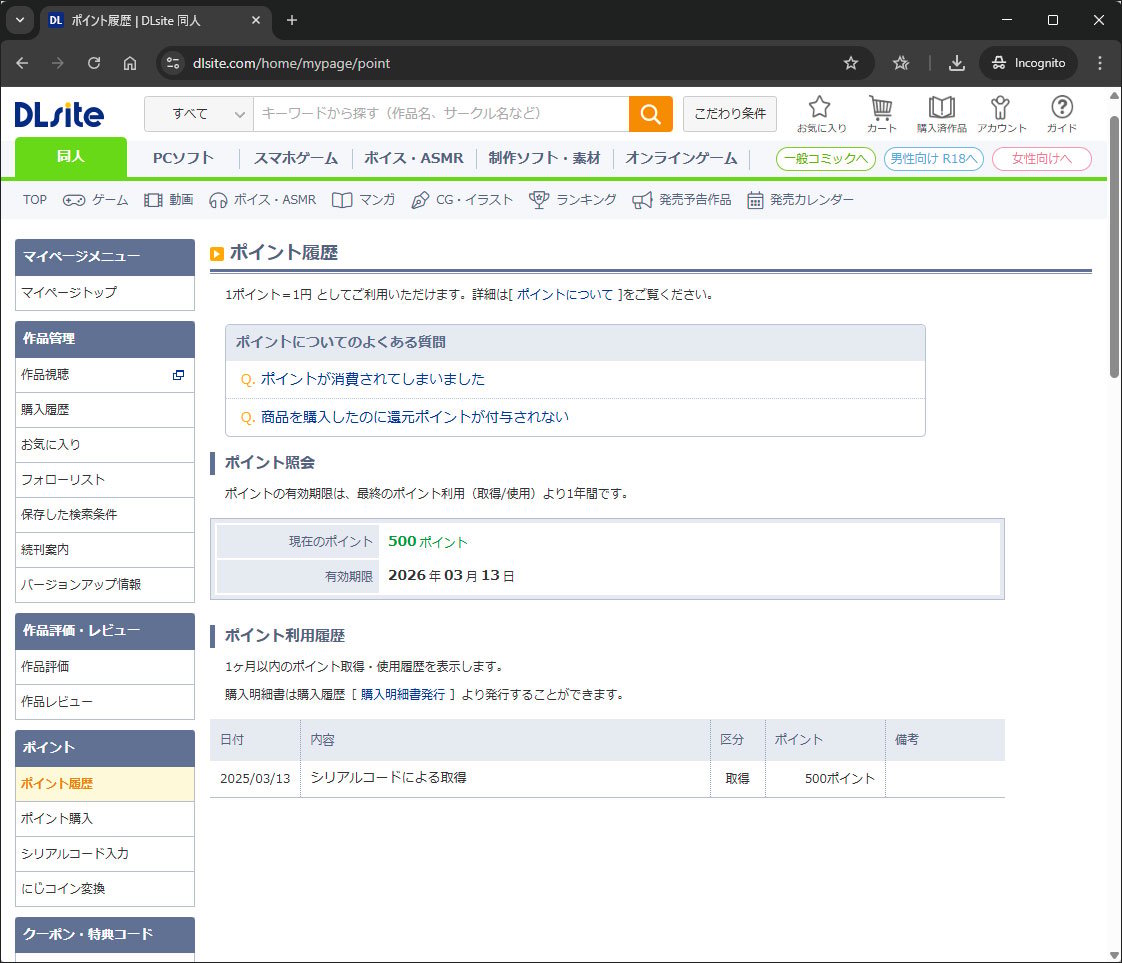Screen dimensions: 1122x963
Task: Open 作品レビュー in sidebar
Action: [104, 702]
